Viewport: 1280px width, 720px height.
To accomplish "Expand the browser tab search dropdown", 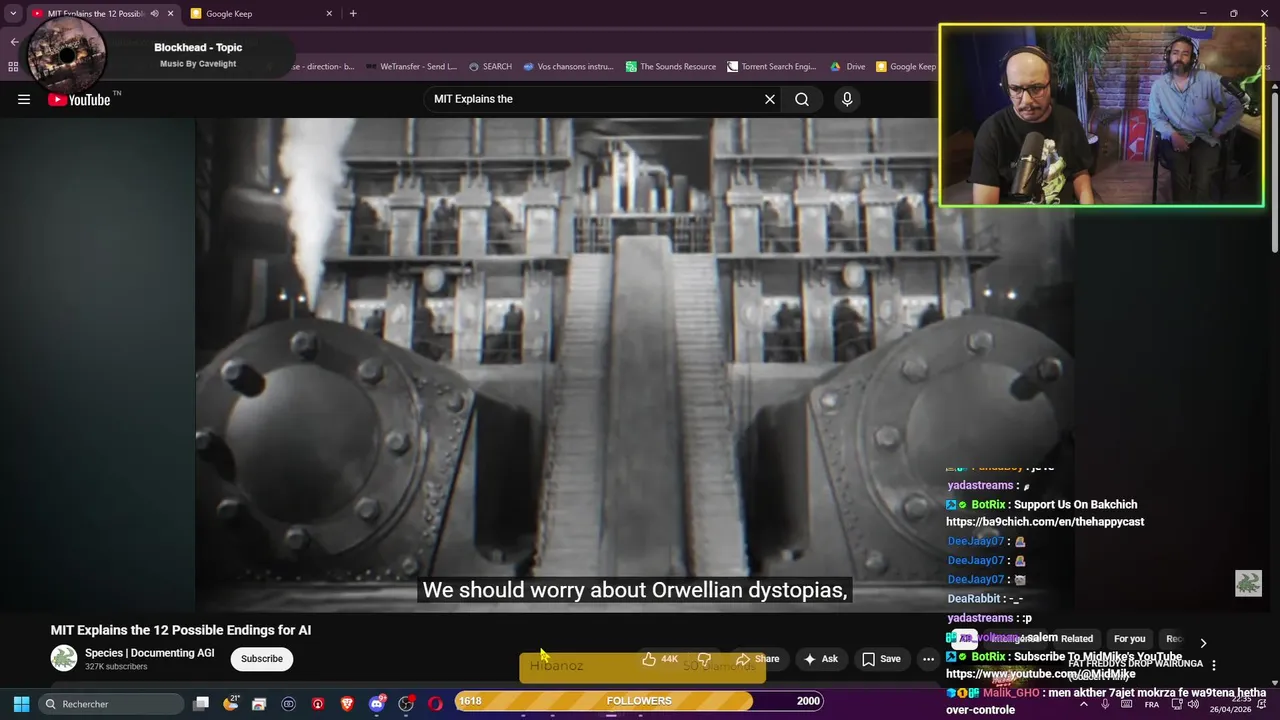I will 13,14.
